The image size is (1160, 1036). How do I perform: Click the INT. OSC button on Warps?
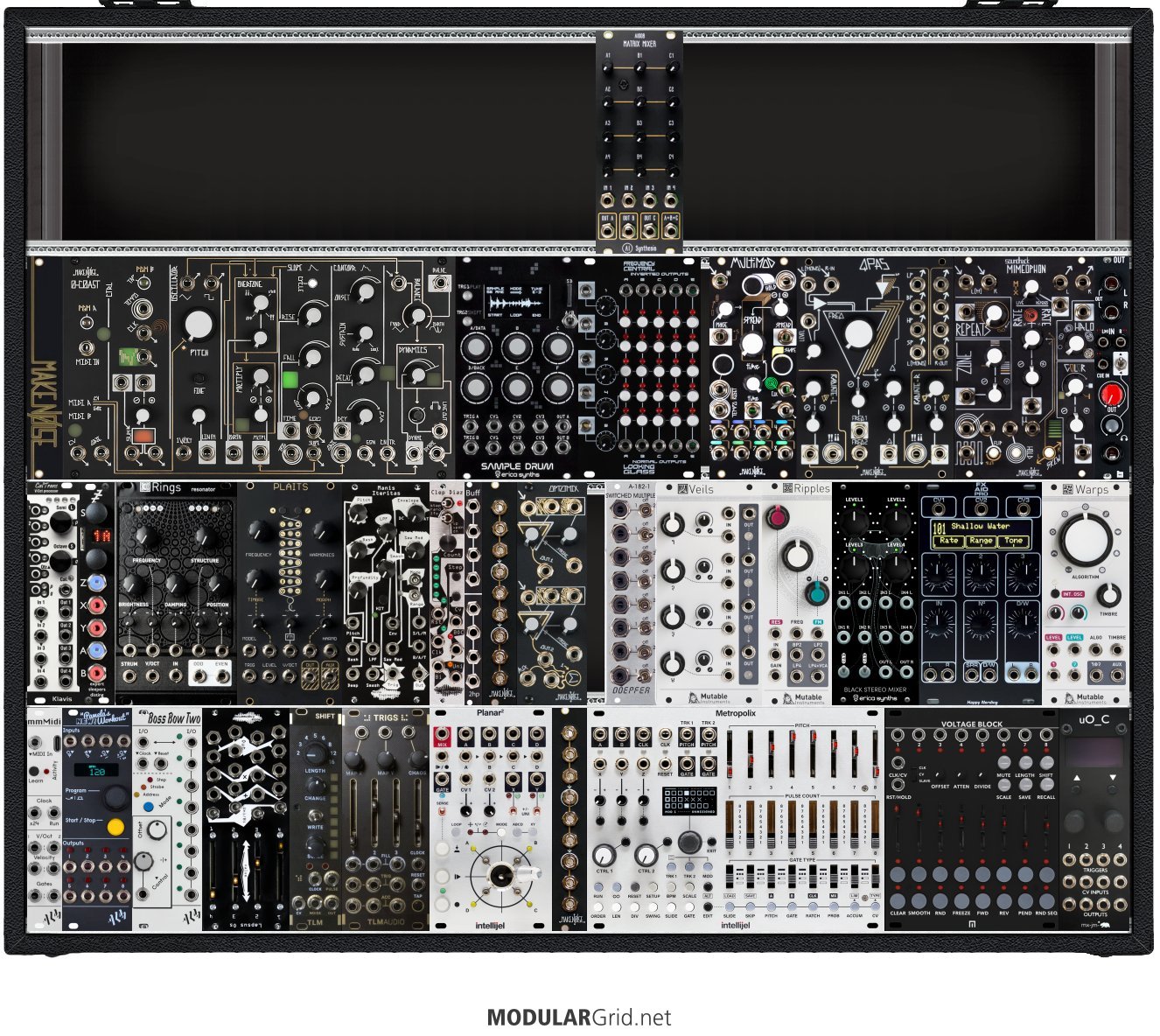pos(1073,594)
